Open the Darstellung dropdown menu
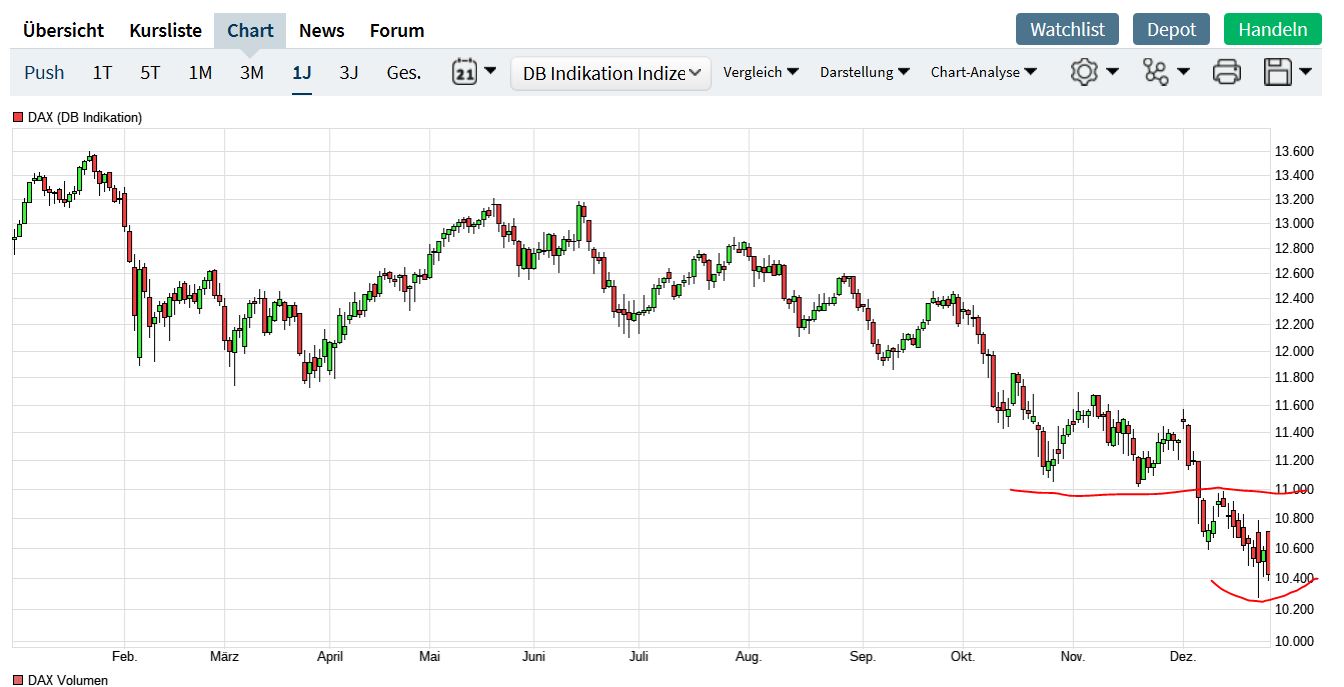Screen dimensions: 1344x687 pyautogui.click(x=864, y=72)
